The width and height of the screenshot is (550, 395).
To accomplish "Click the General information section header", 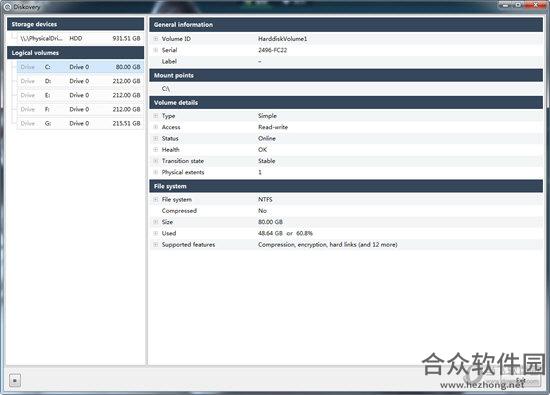I will 346,25.
